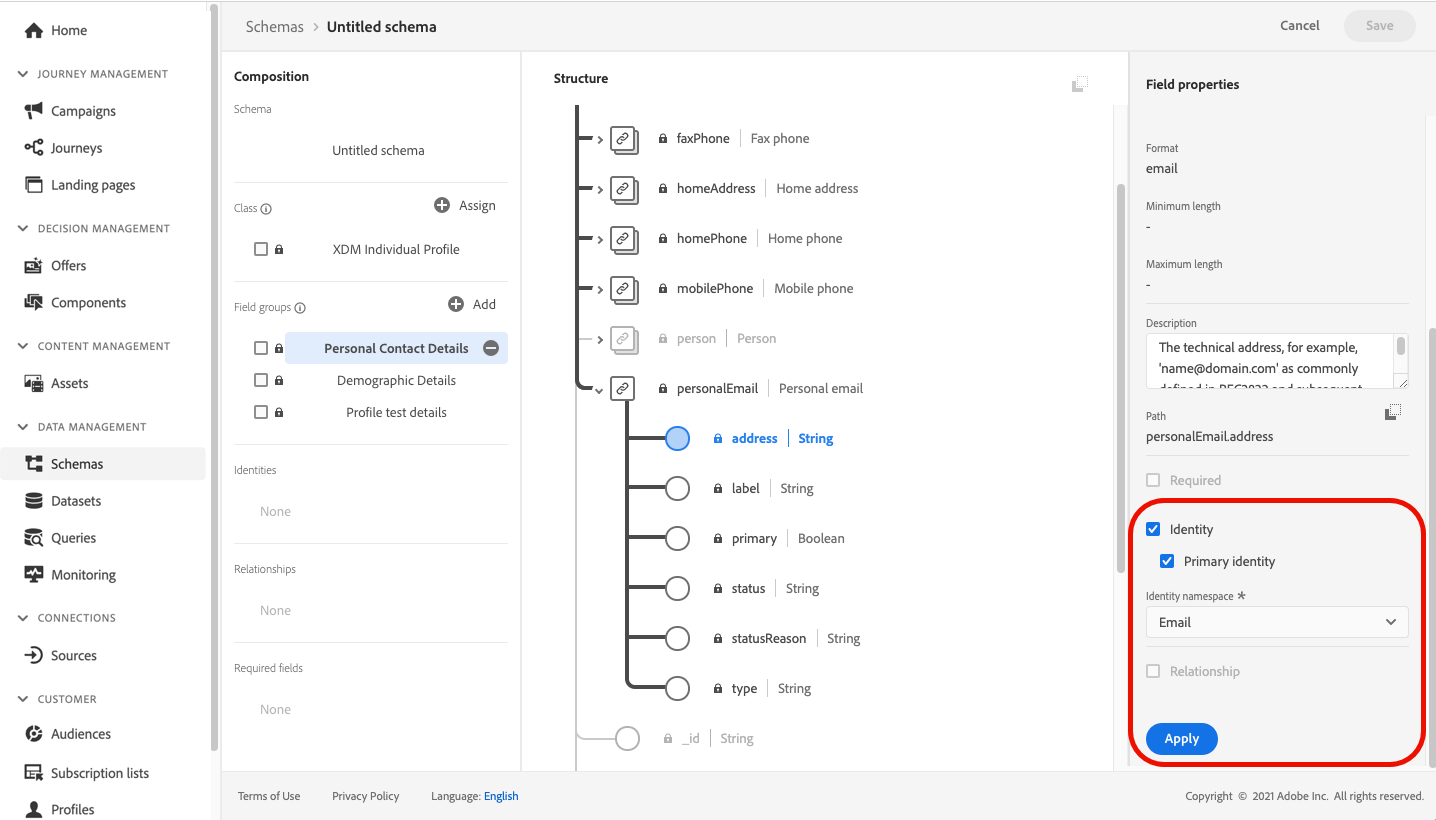Click the Apply button

pos(1181,739)
